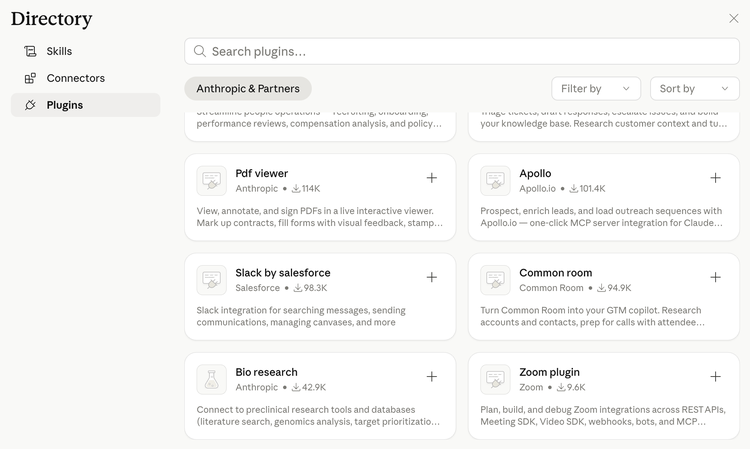Image resolution: width=750 pixels, height=449 pixels.
Task: Click the Bio research flask icon
Action: (x=211, y=379)
